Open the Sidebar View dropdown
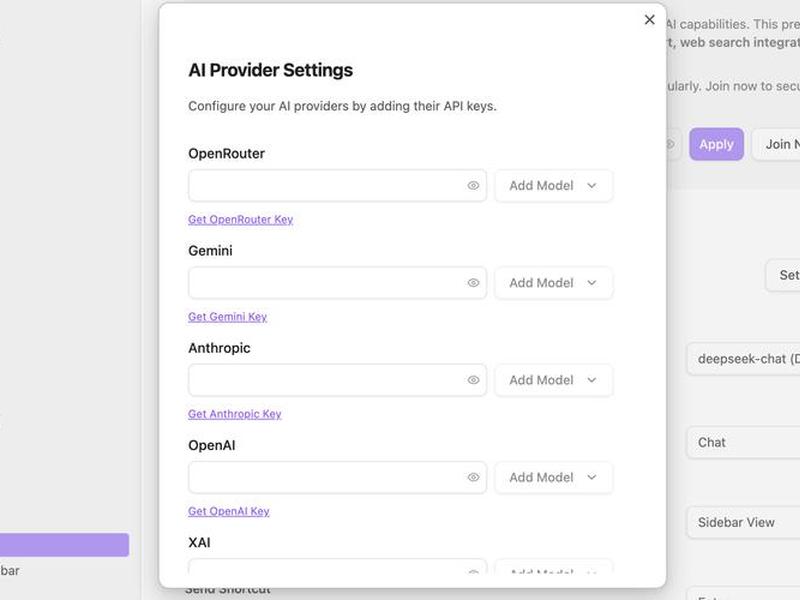The height and width of the screenshot is (600, 800). [743, 522]
